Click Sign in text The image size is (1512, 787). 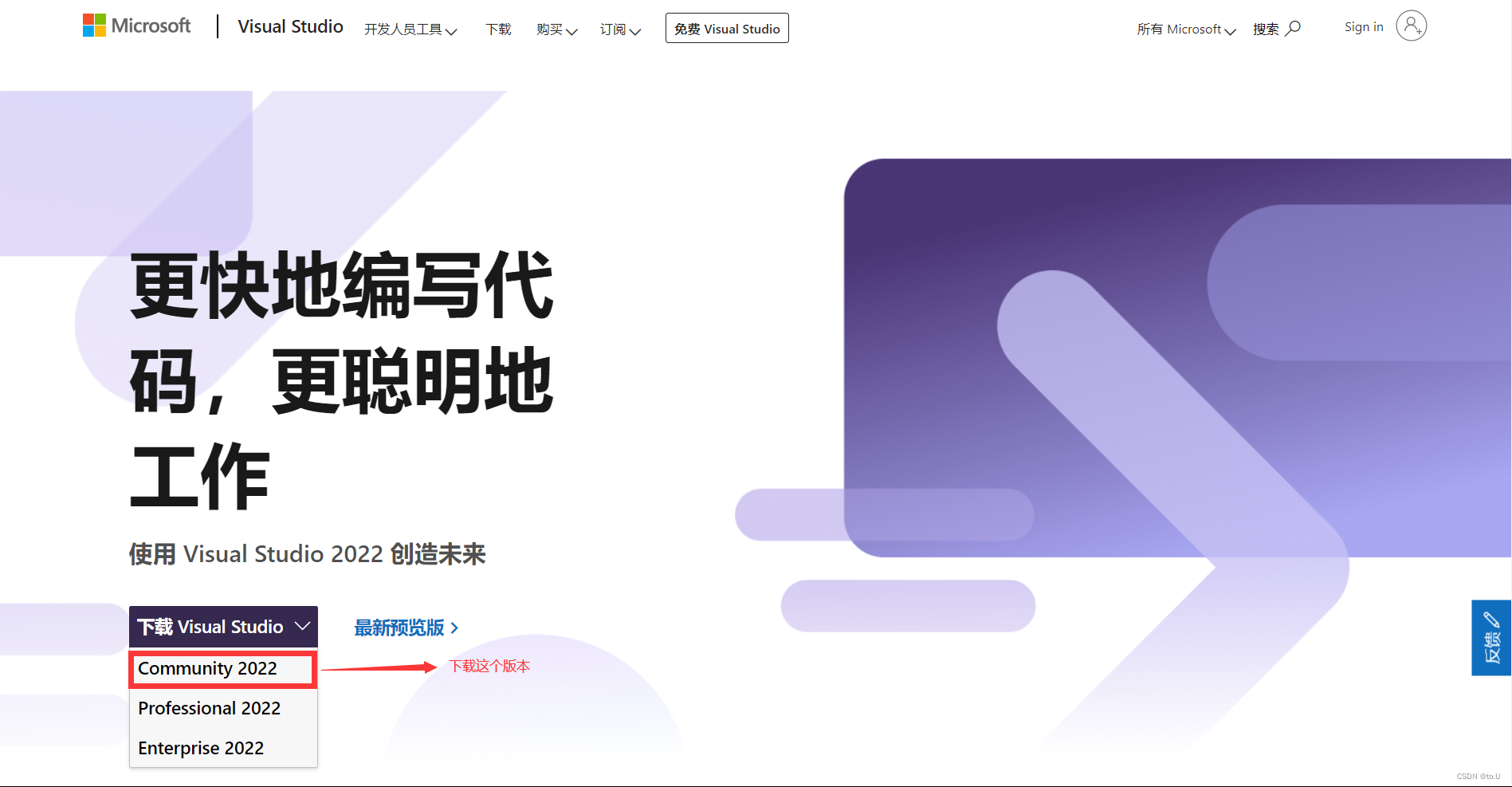[1364, 26]
